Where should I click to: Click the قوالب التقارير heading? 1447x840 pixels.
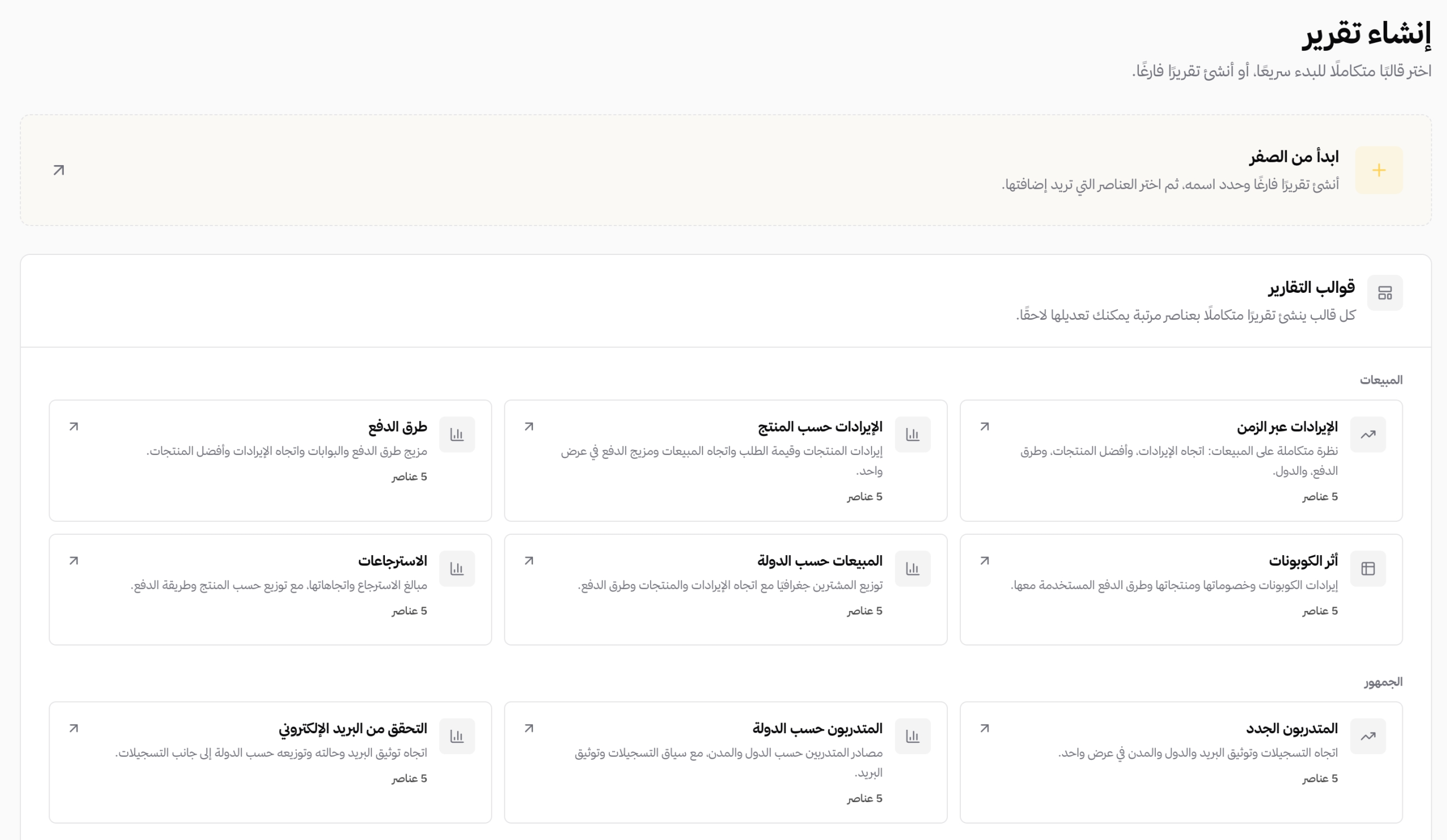(x=1311, y=287)
